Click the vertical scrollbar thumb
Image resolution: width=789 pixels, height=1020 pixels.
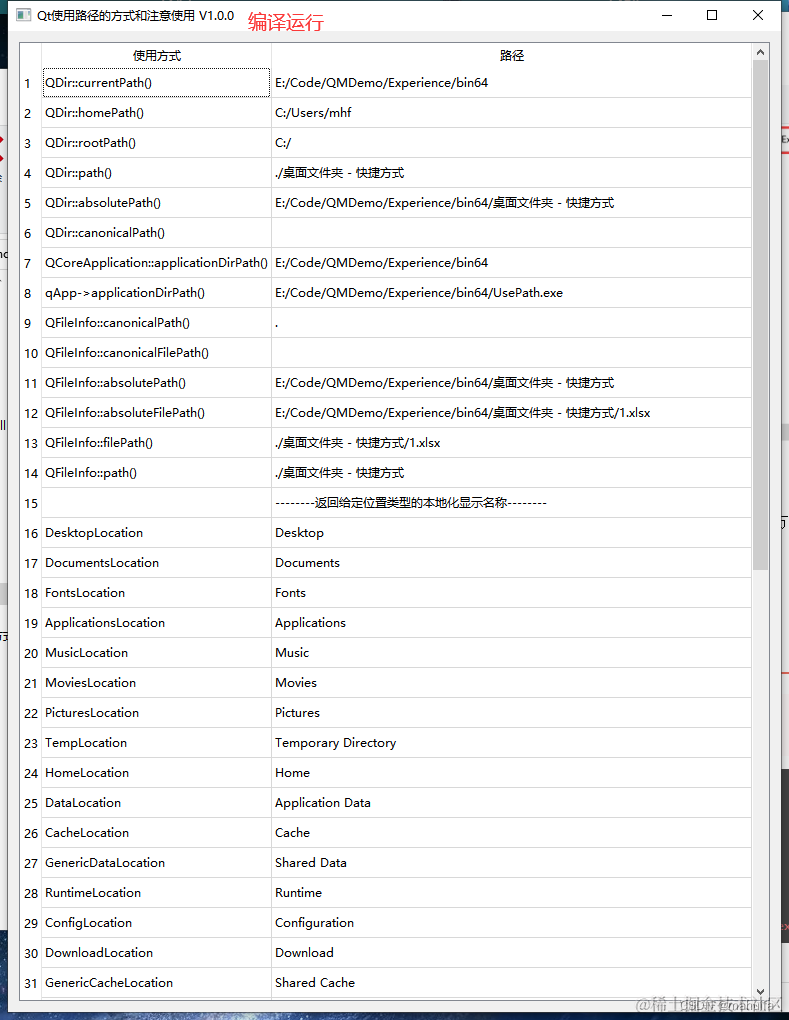(x=760, y=315)
